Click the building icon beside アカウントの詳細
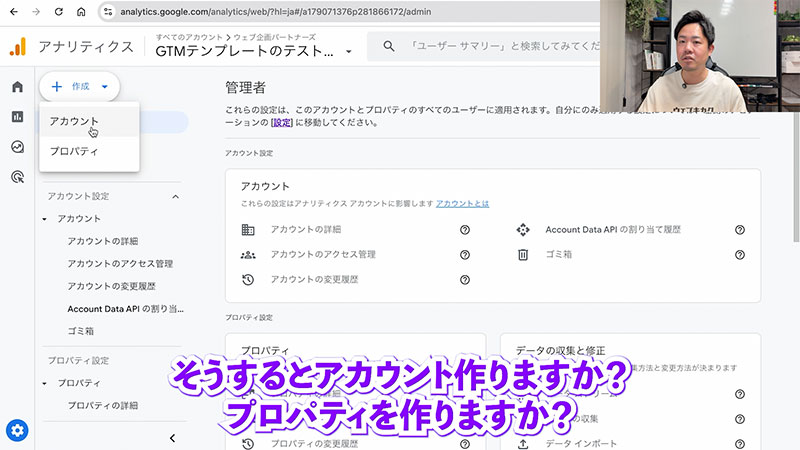Viewport: 800px width, 450px height. (248, 230)
